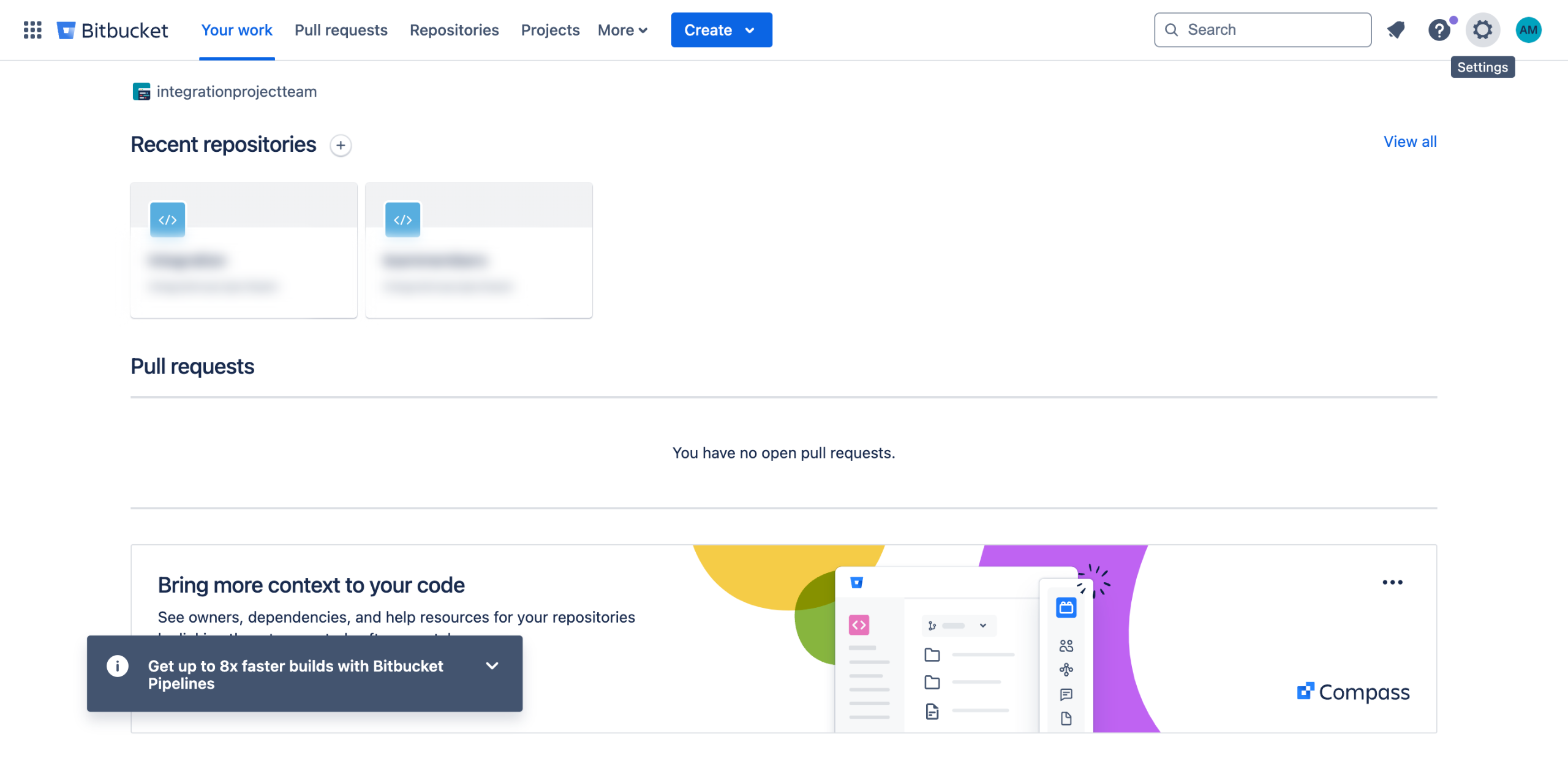Switch to the Your work tab
The width and height of the screenshot is (1568, 764).
click(236, 30)
